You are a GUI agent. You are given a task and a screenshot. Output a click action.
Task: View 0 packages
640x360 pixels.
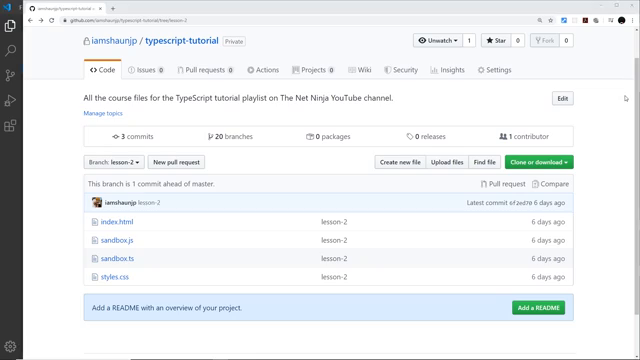point(328,136)
